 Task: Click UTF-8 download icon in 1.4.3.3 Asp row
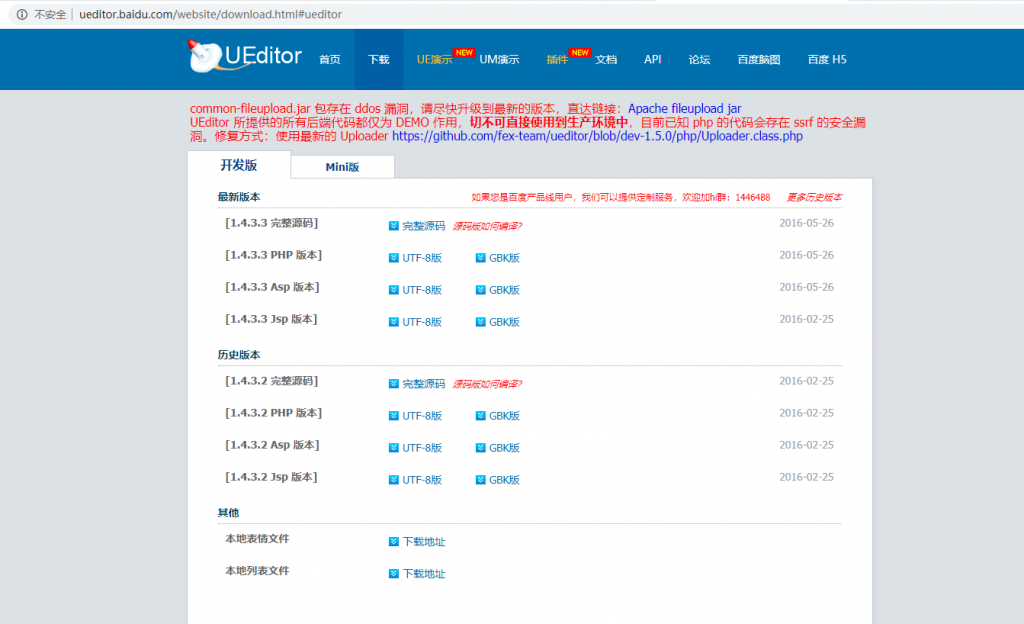tap(394, 290)
